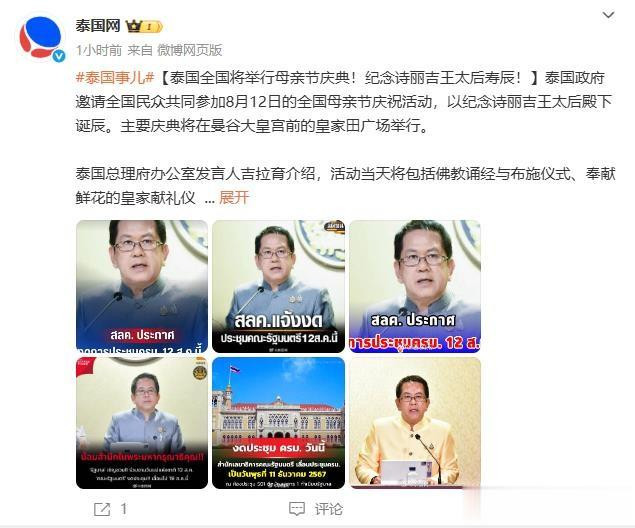
Task: Open the 评论 comments label
Action: [x=329, y=509]
